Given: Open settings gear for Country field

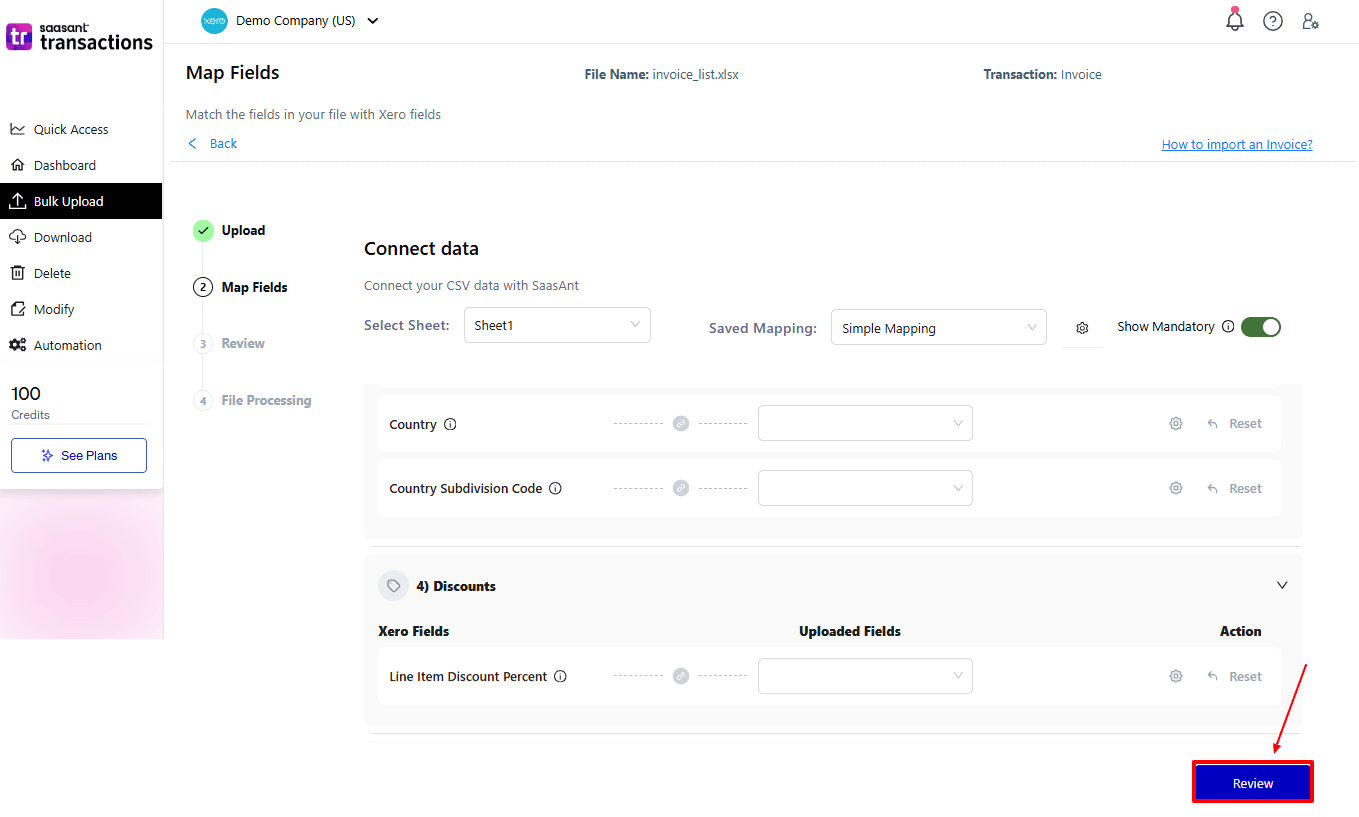Looking at the screenshot, I should pyautogui.click(x=1176, y=424).
